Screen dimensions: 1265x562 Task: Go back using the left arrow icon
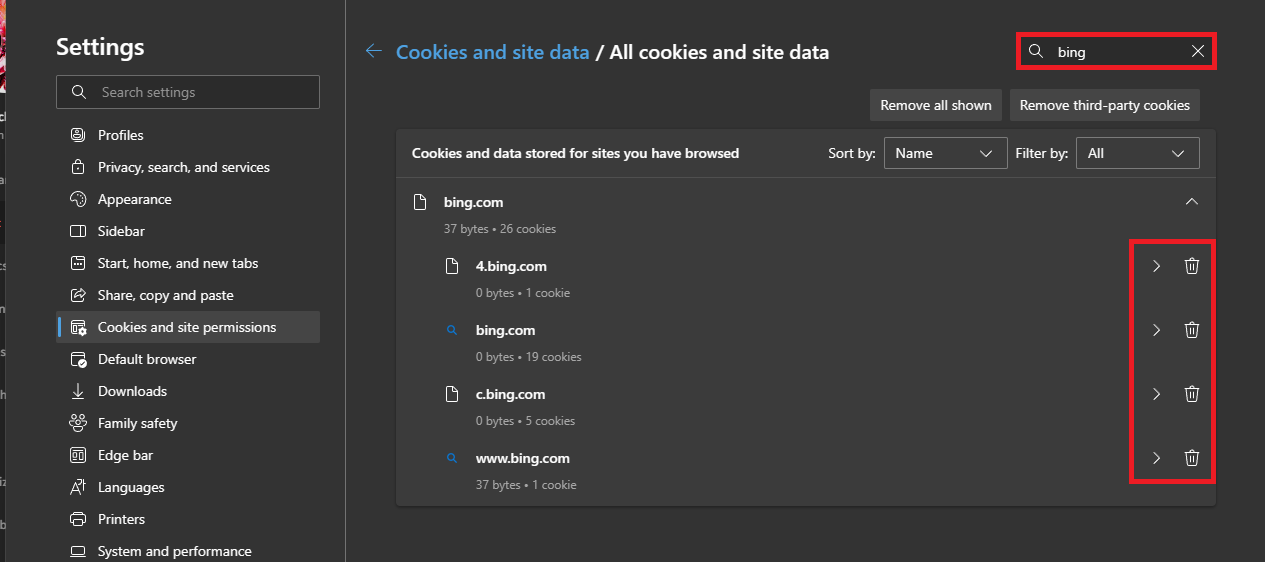(374, 51)
